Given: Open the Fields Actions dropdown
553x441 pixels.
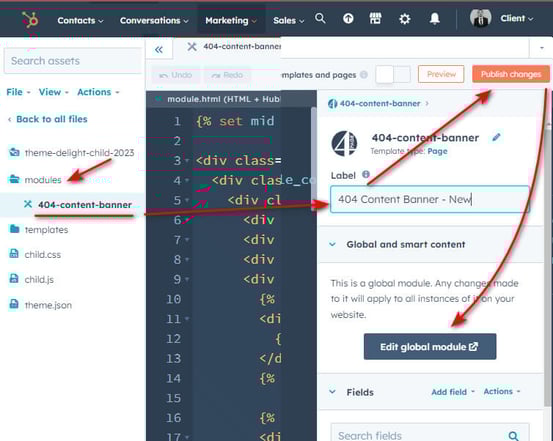Looking at the screenshot, I should click(x=502, y=391).
